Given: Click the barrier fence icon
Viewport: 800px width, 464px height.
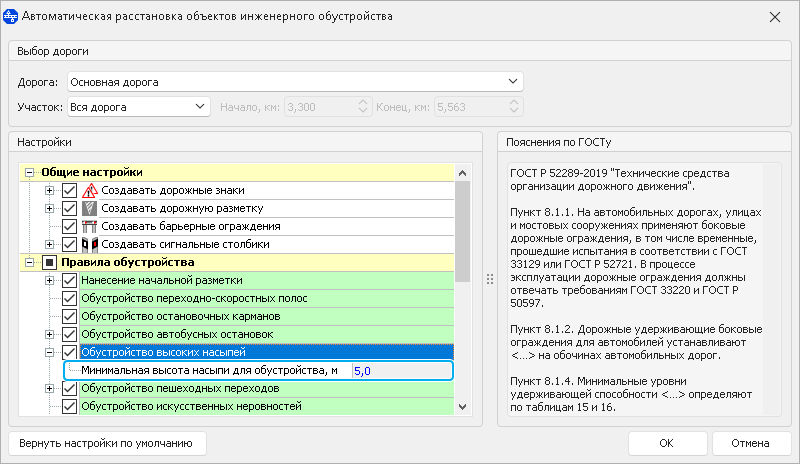Looking at the screenshot, I should click(89, 226).
